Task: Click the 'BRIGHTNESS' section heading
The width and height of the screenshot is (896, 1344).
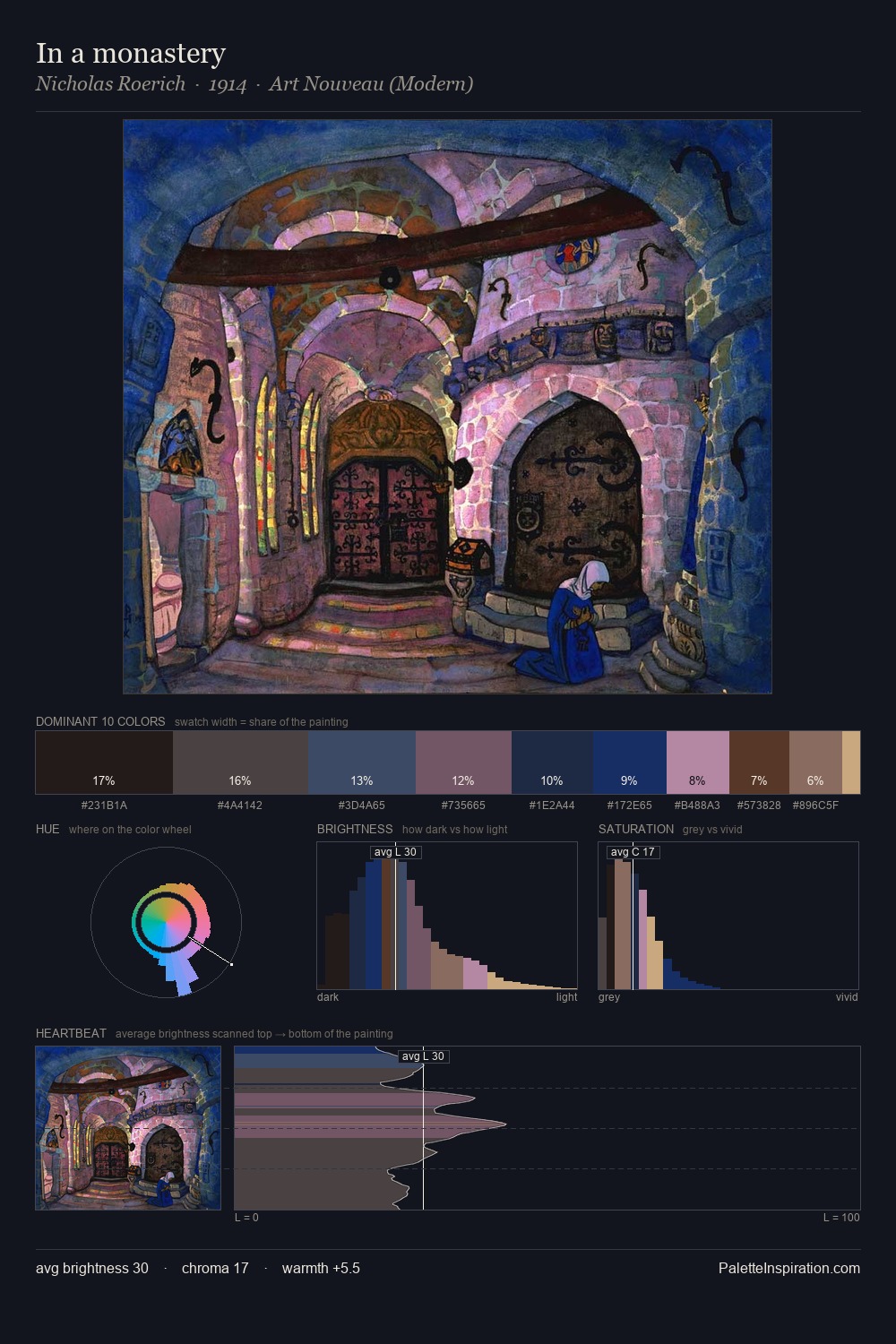Action: coord(355,829)
